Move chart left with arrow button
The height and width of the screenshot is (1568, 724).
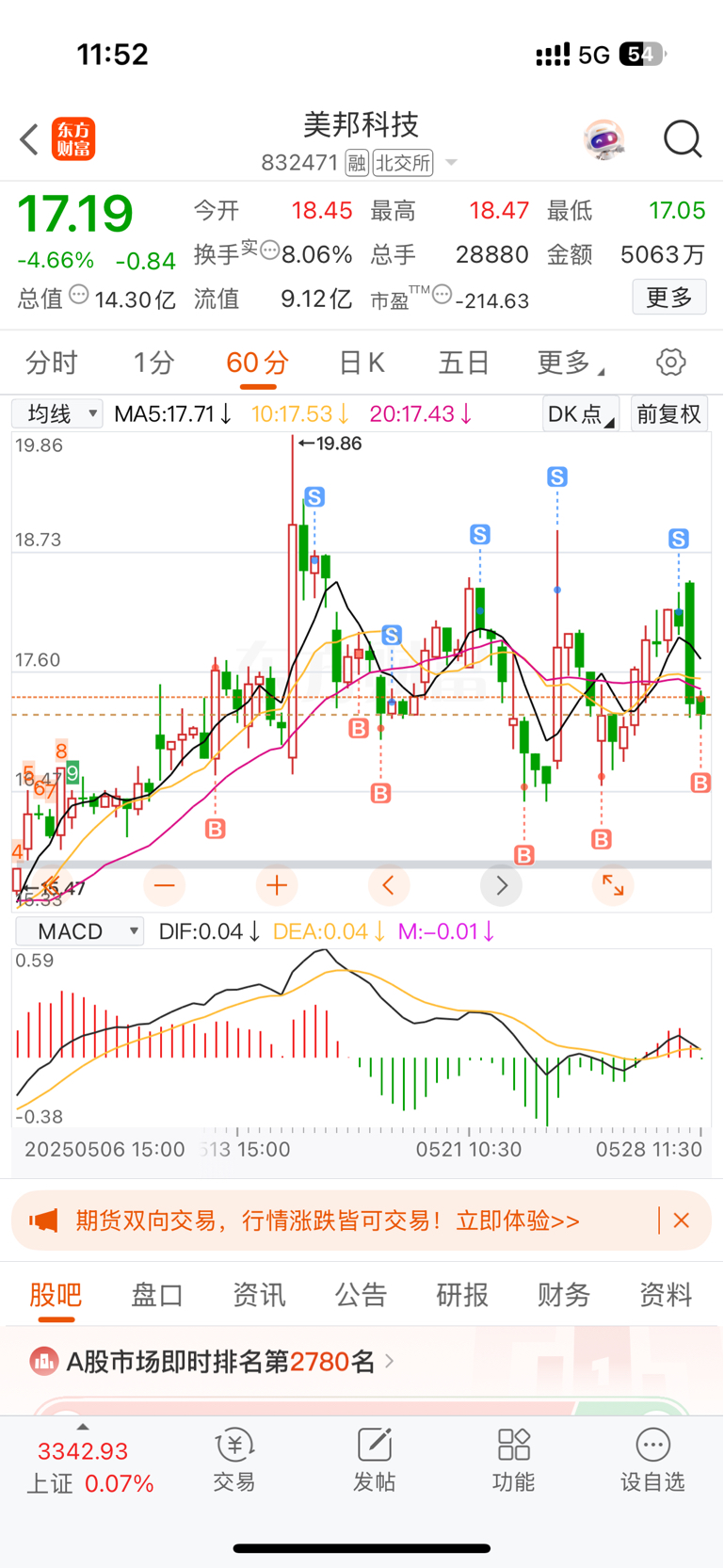389,885
